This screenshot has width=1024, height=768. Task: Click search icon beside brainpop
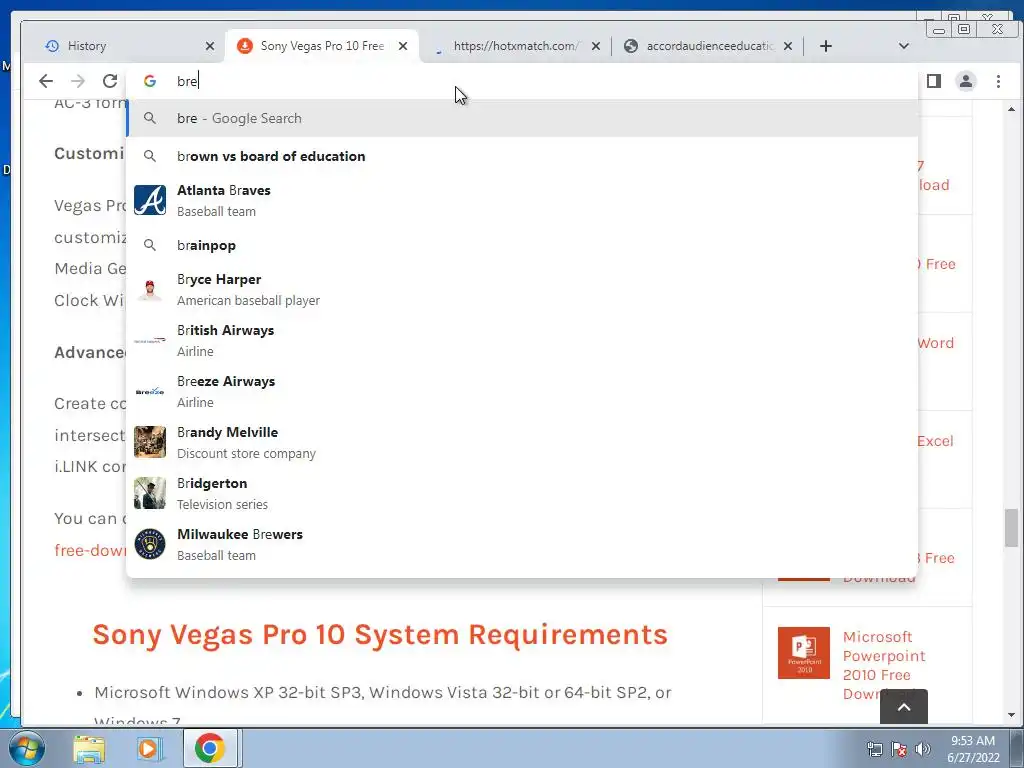click(150, 246)
